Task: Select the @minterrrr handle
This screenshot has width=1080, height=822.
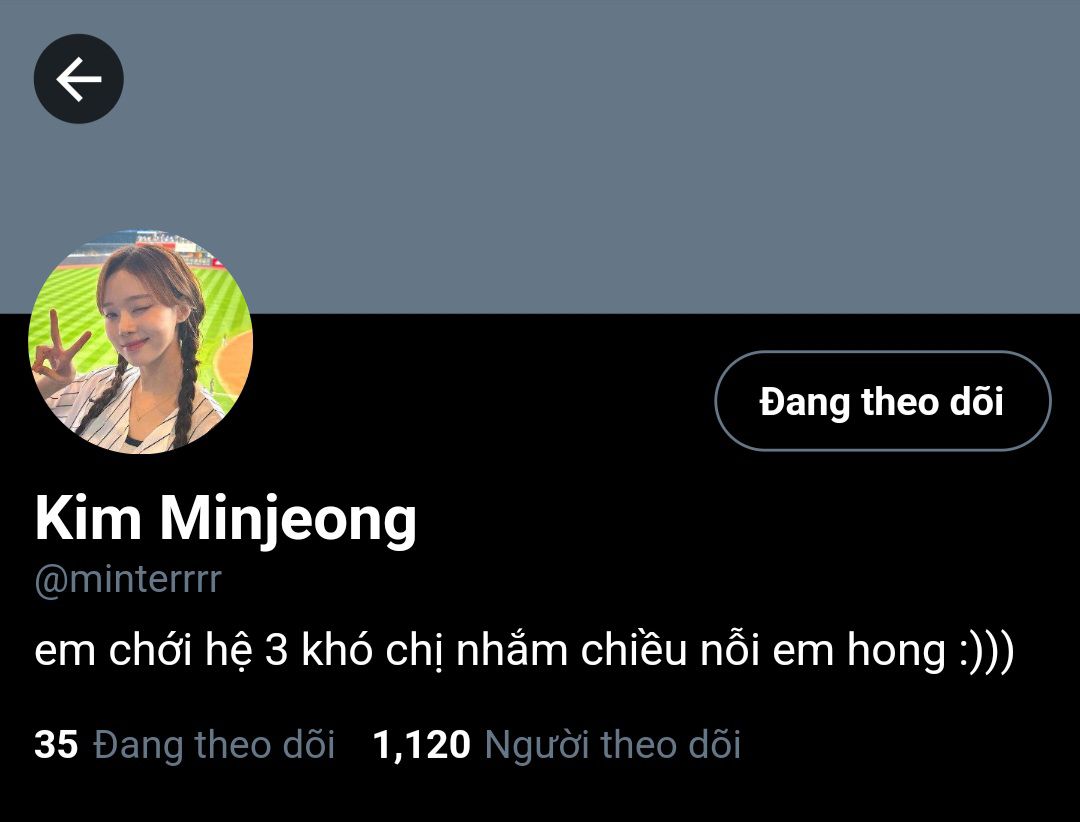Action: 128,579
